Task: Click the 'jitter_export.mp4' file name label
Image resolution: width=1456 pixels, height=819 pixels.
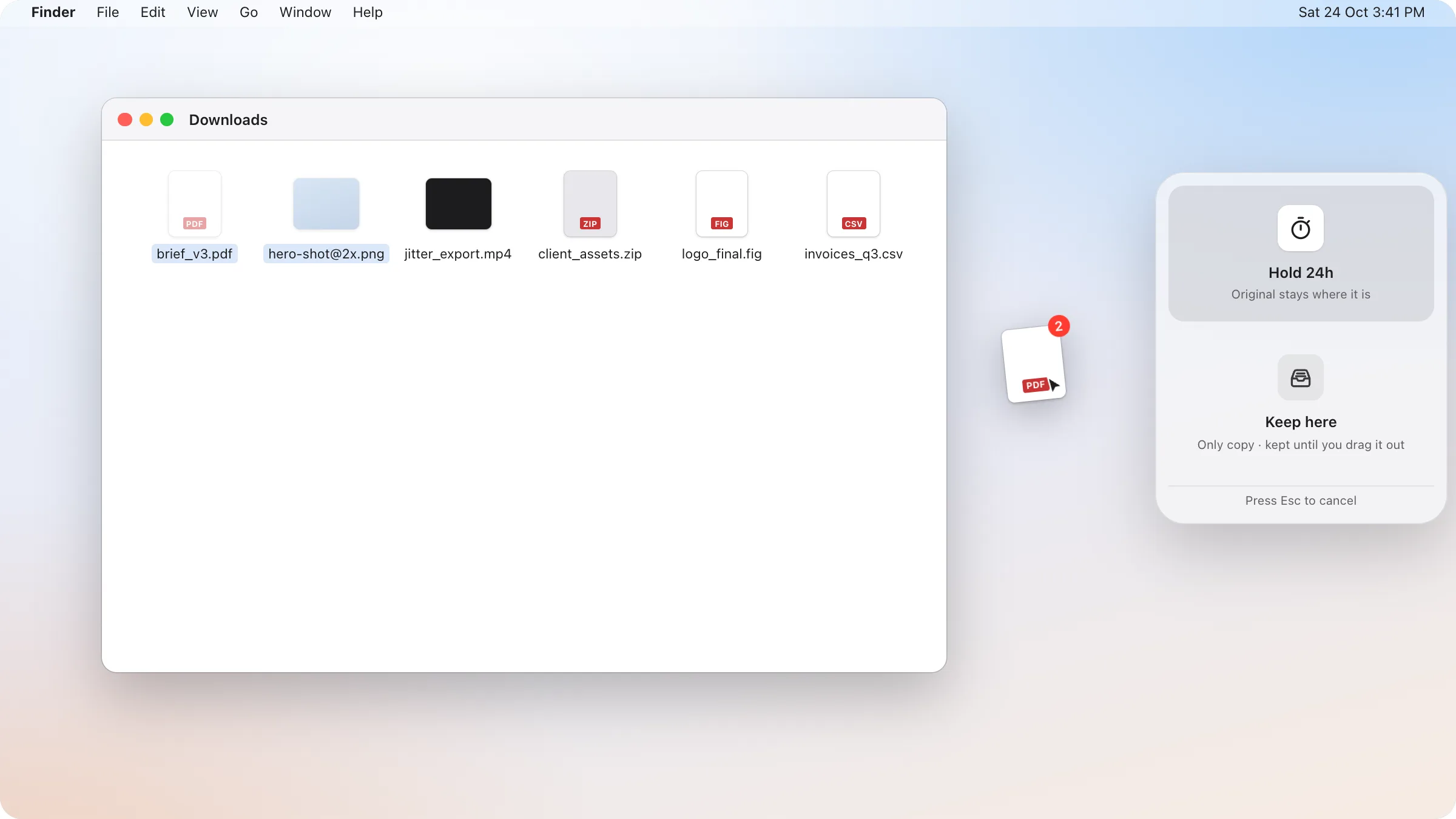Action: tap(458, 254)
